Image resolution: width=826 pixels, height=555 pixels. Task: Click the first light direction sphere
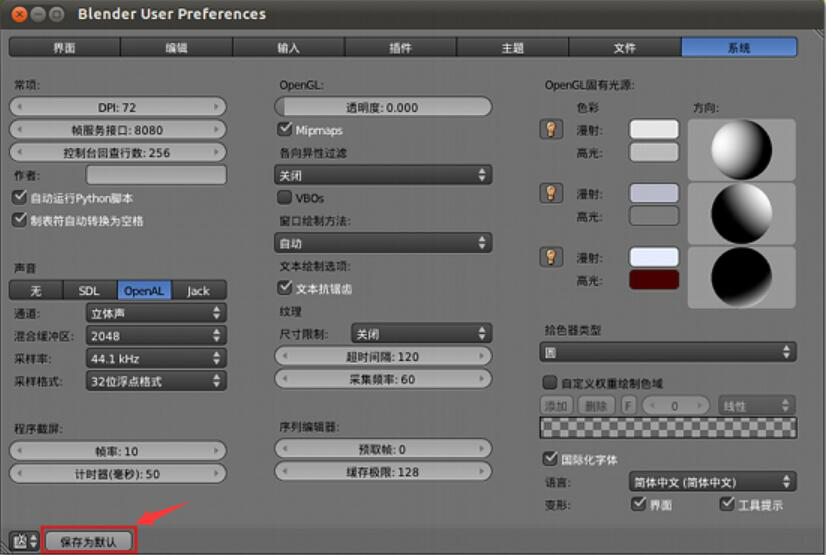[x=741, y=150]
